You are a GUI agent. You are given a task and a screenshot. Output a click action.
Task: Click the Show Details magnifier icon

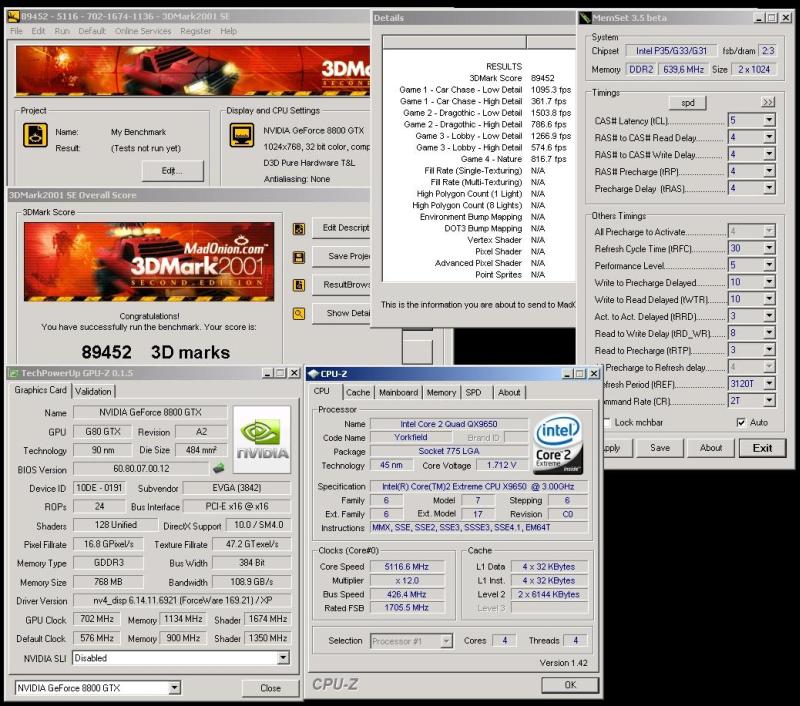298,314
